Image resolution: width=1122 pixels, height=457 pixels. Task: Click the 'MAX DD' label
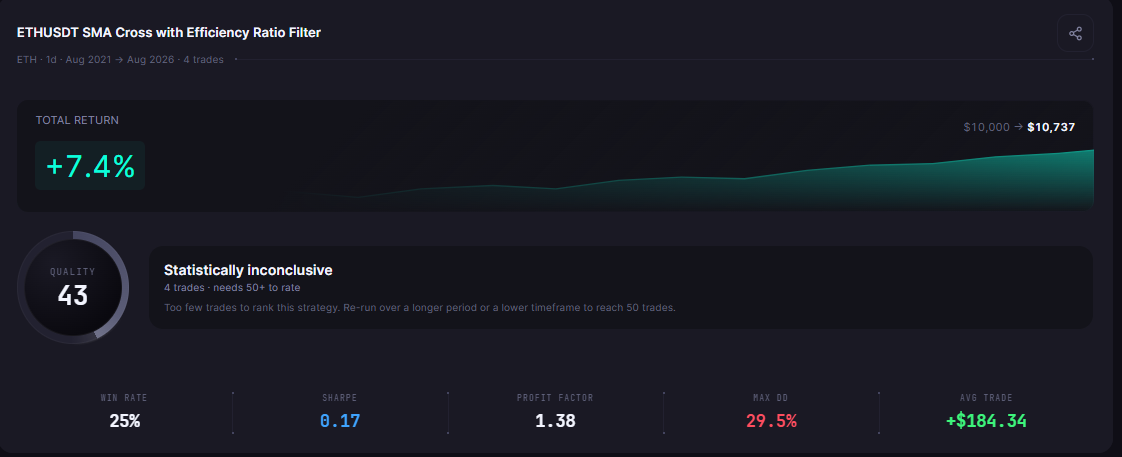[771, 398]
